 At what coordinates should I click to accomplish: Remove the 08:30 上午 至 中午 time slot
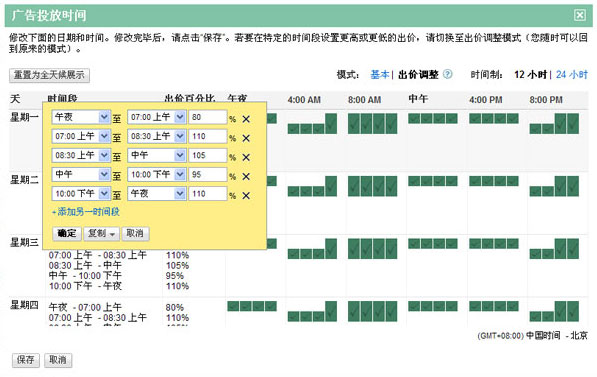point(246,157)
